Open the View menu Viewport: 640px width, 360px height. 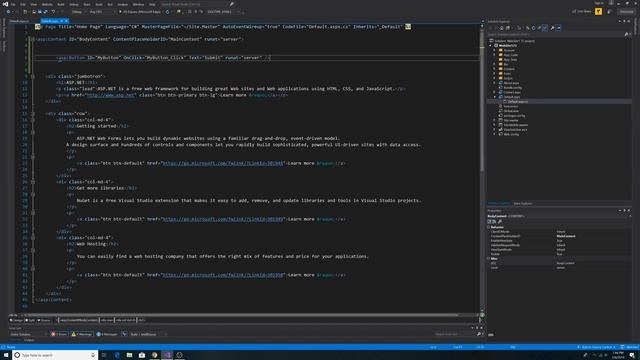pyautogui.click(x=33, y=4)
